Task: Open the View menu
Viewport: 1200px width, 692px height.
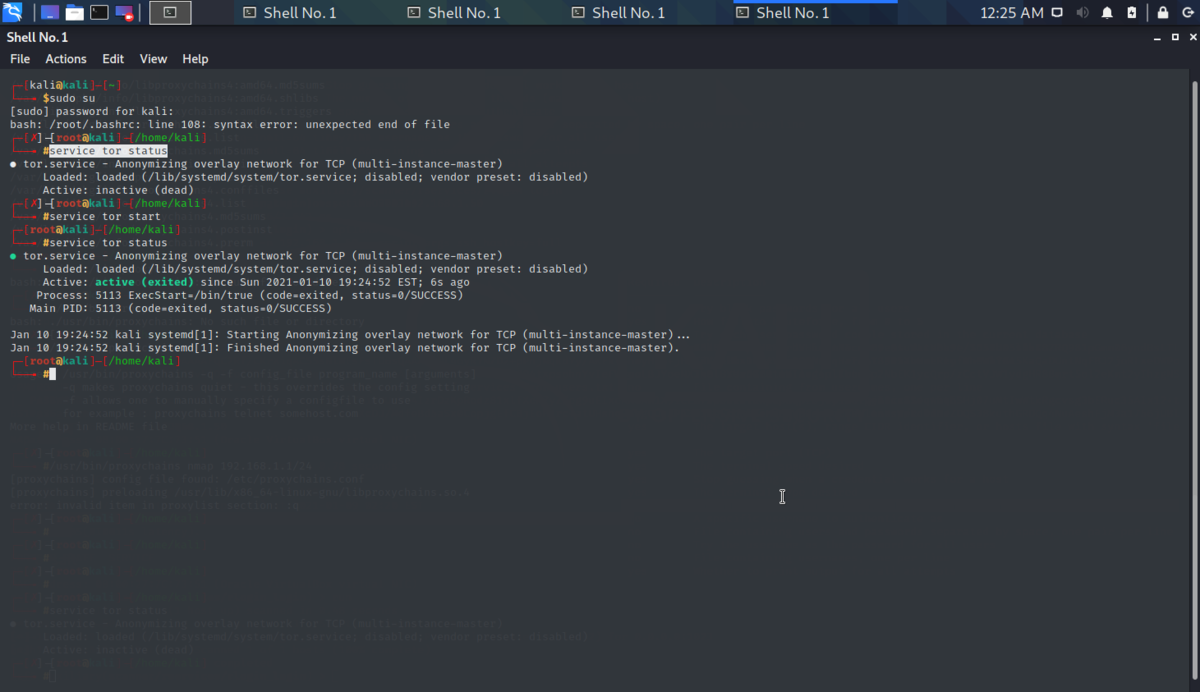Action: [153, 59]
